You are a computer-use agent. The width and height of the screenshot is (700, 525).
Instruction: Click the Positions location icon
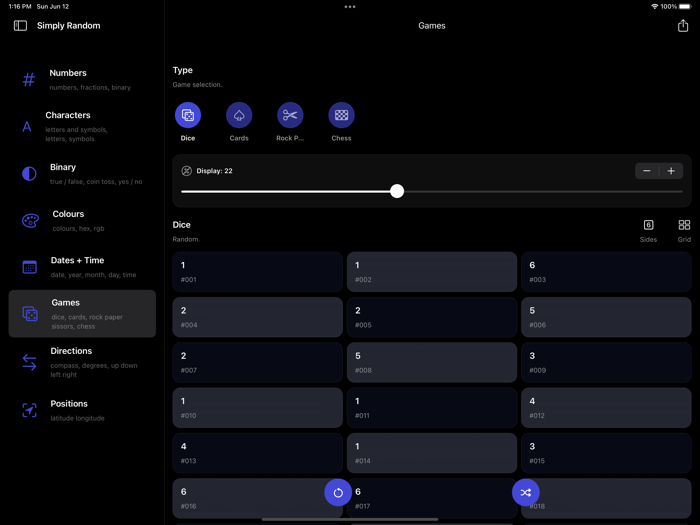[x=29, y=410]
